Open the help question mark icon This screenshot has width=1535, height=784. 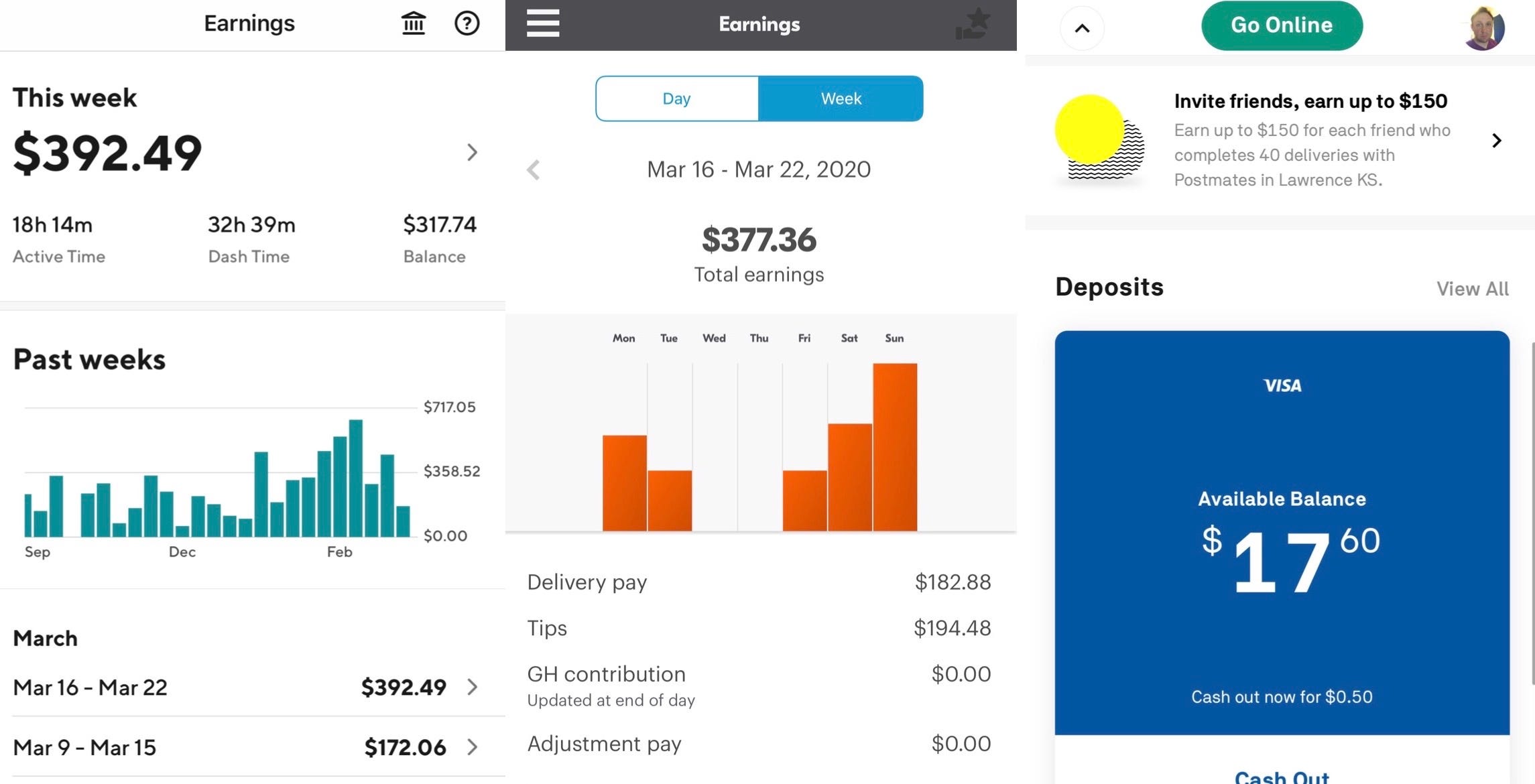coord(467,23)
